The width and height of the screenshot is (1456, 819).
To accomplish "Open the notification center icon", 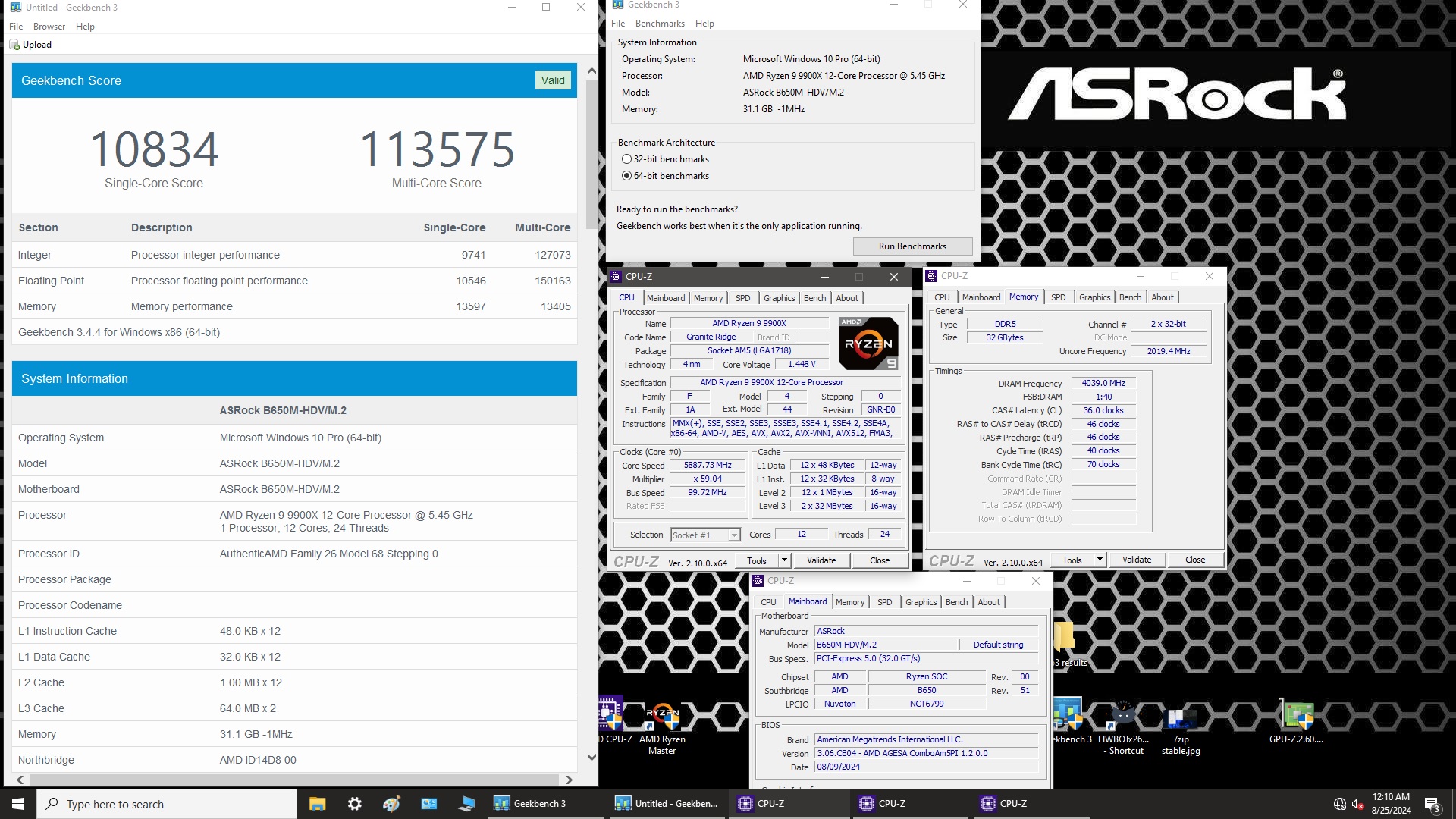I will click(1432, 804).
